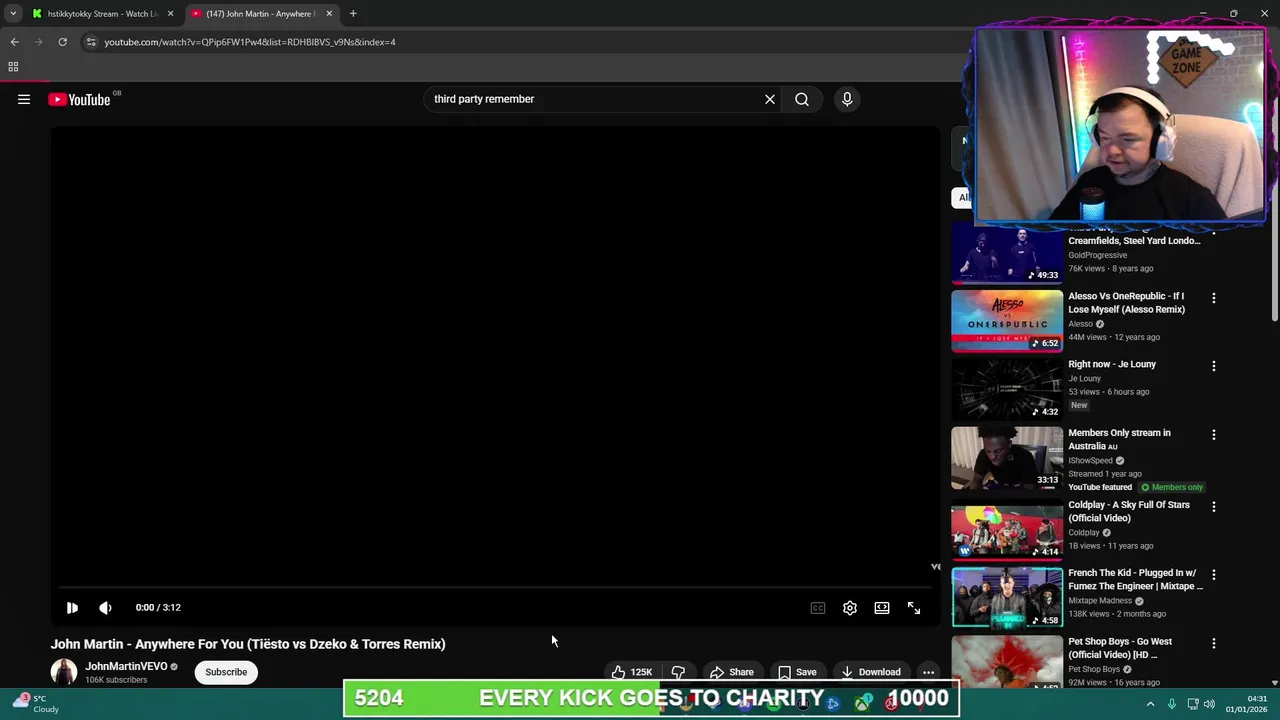The width and height of the screenshot is (1280, 720).
Task: Subscribe to JohnMartinVEVO channel
Action: 226,672
